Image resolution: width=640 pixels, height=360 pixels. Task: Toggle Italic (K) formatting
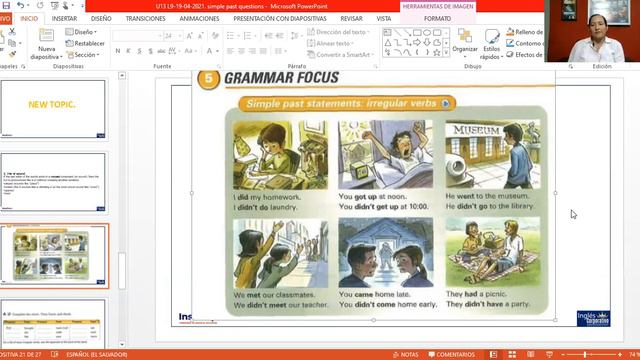[x=128, y=51]
